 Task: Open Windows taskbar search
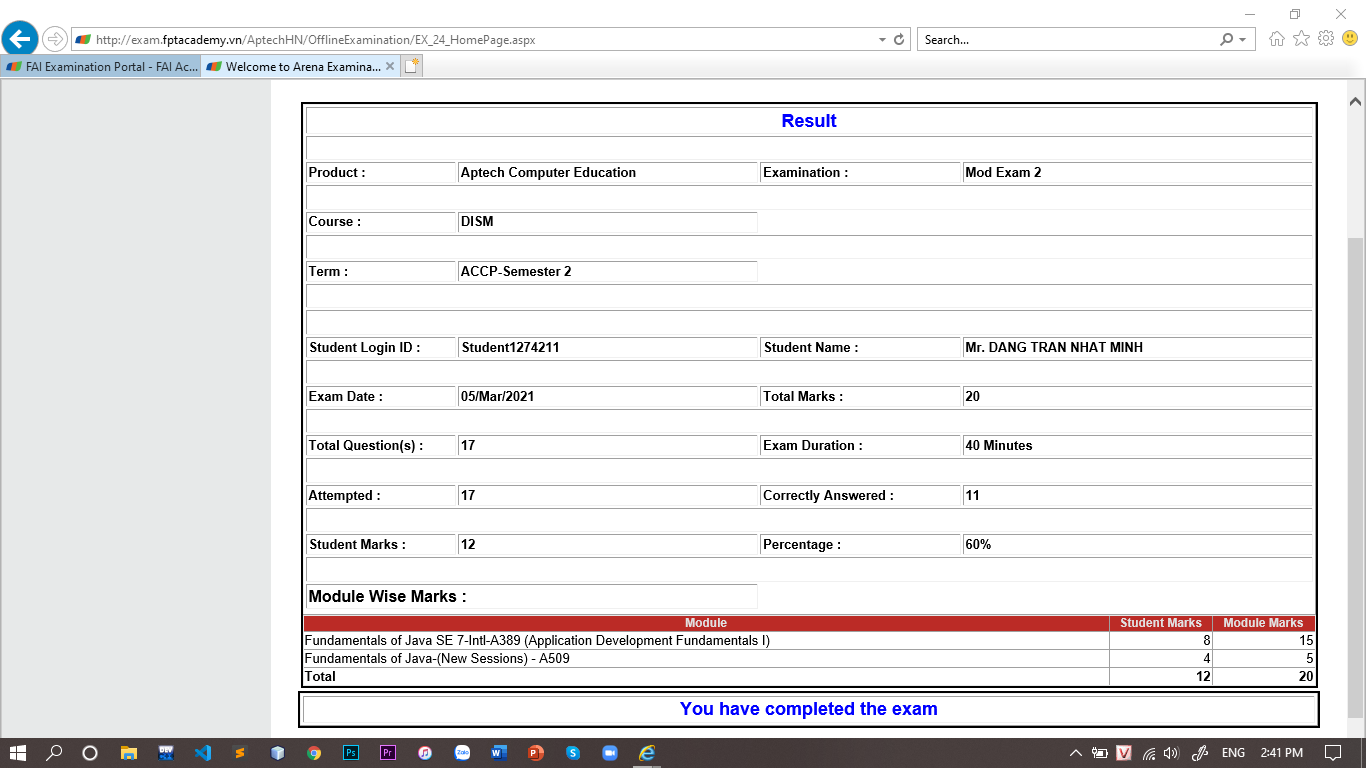(54, 752)
